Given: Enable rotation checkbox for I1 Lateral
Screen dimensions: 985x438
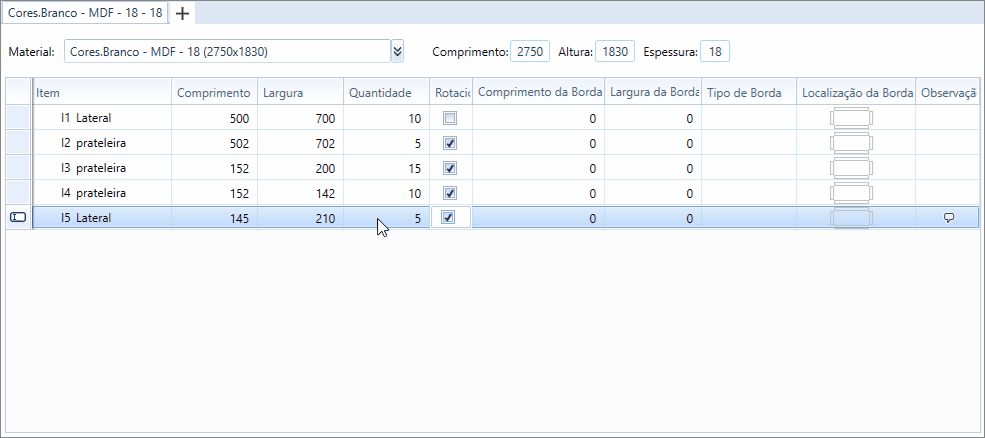Looking at the screenshot, I should coord(450,118).
